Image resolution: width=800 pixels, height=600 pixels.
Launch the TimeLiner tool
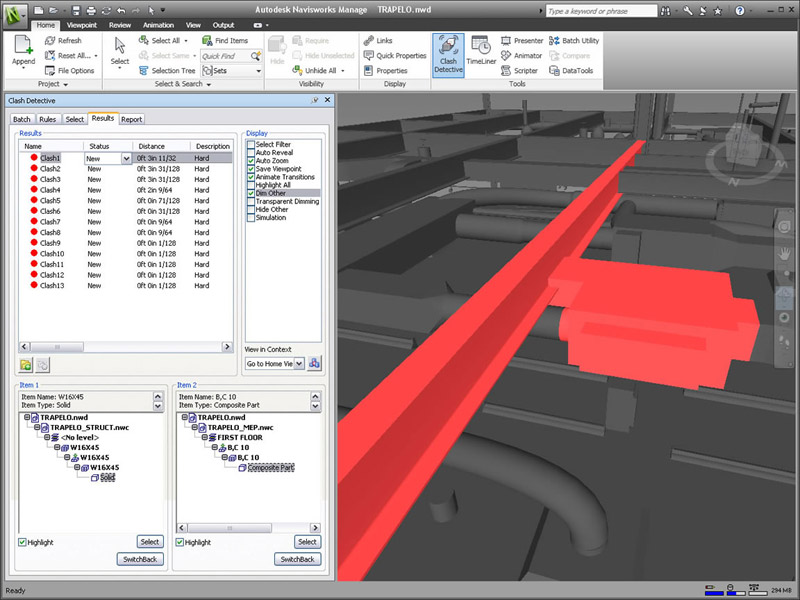click(481, 53)
